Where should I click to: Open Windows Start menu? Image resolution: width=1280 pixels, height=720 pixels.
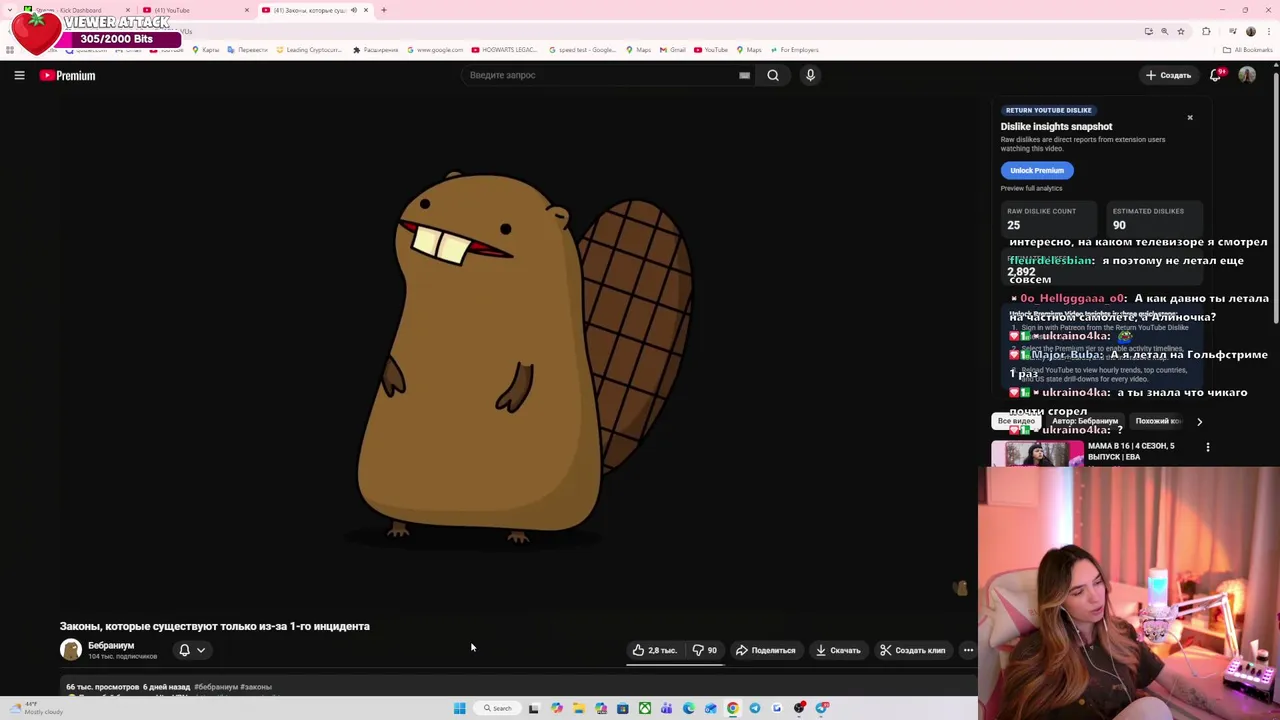460,708
